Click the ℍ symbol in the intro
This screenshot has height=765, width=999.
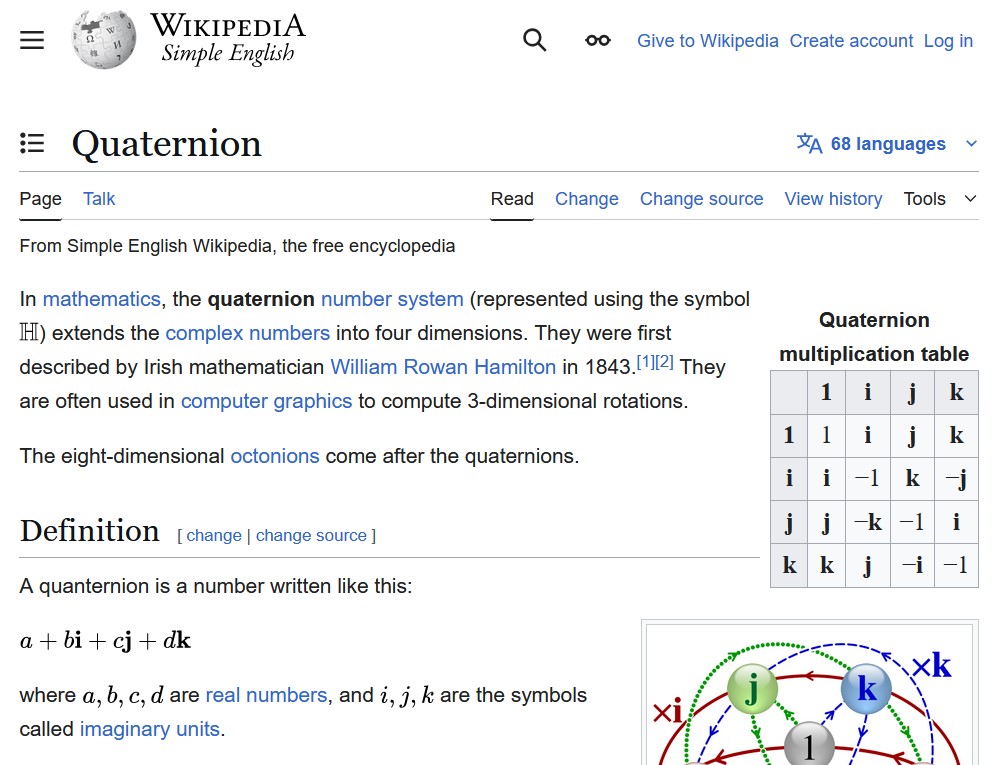point(29,332)
